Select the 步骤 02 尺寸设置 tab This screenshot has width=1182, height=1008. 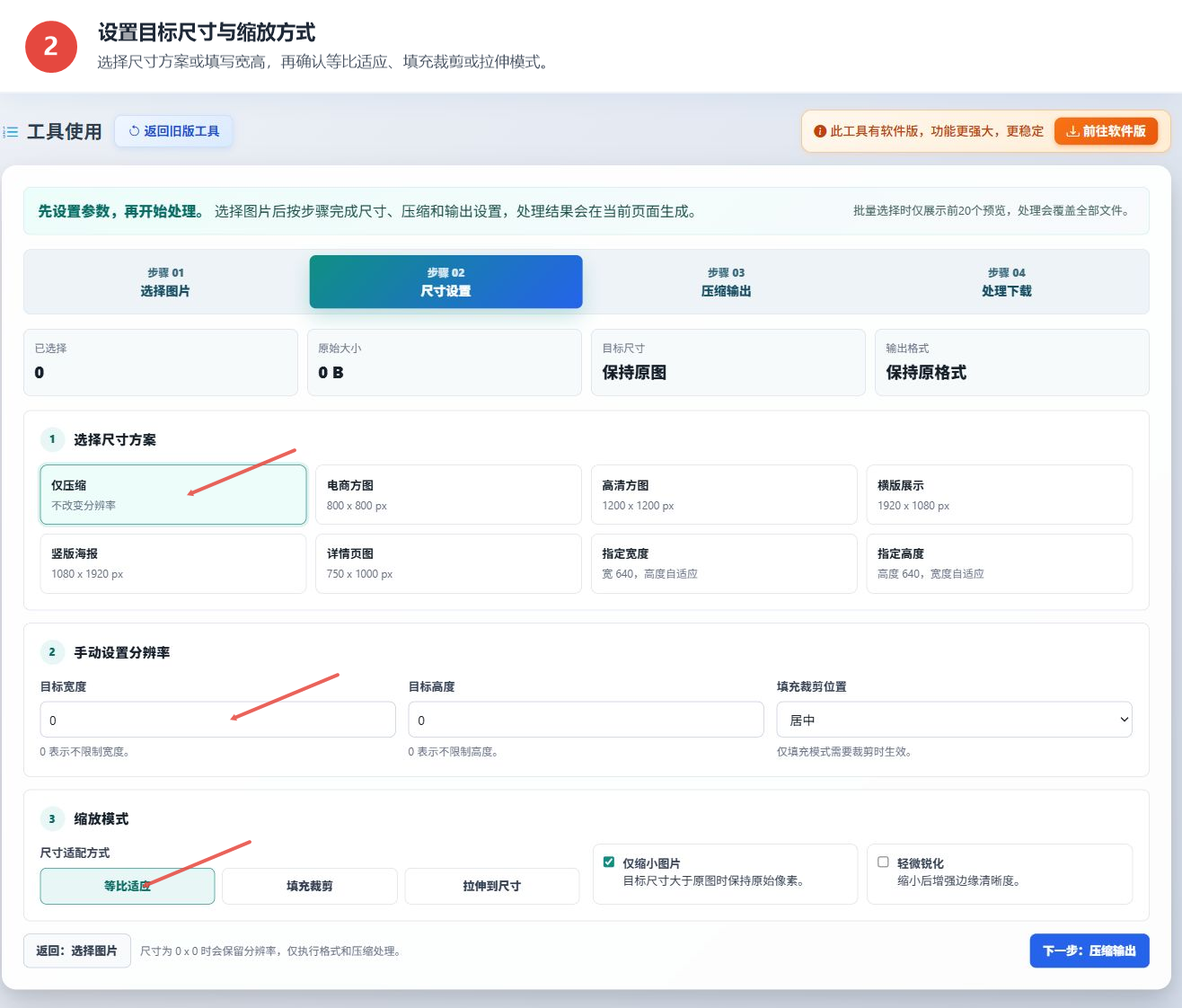[x=446, y=282]
